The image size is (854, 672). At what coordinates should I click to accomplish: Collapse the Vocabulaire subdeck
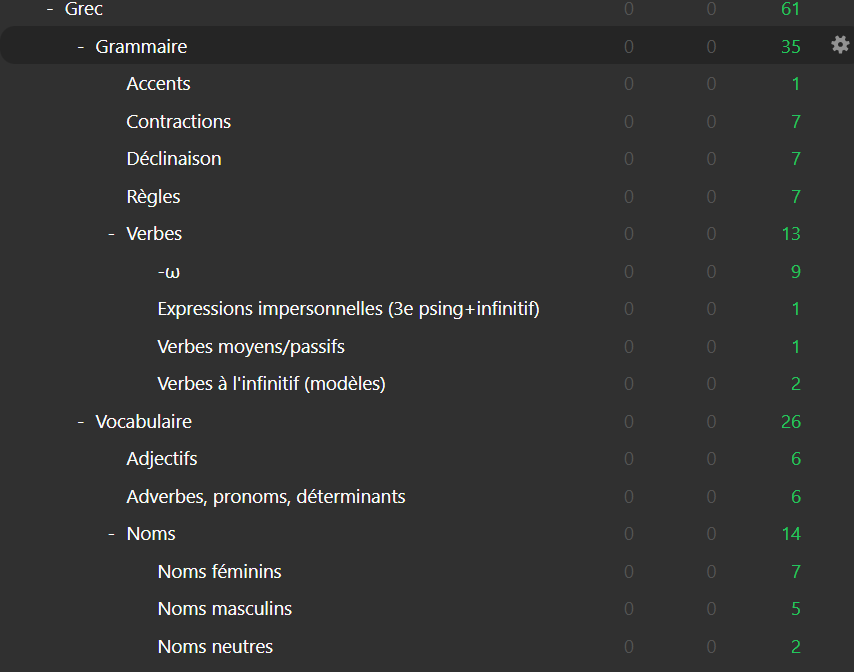tap(81, 422)
